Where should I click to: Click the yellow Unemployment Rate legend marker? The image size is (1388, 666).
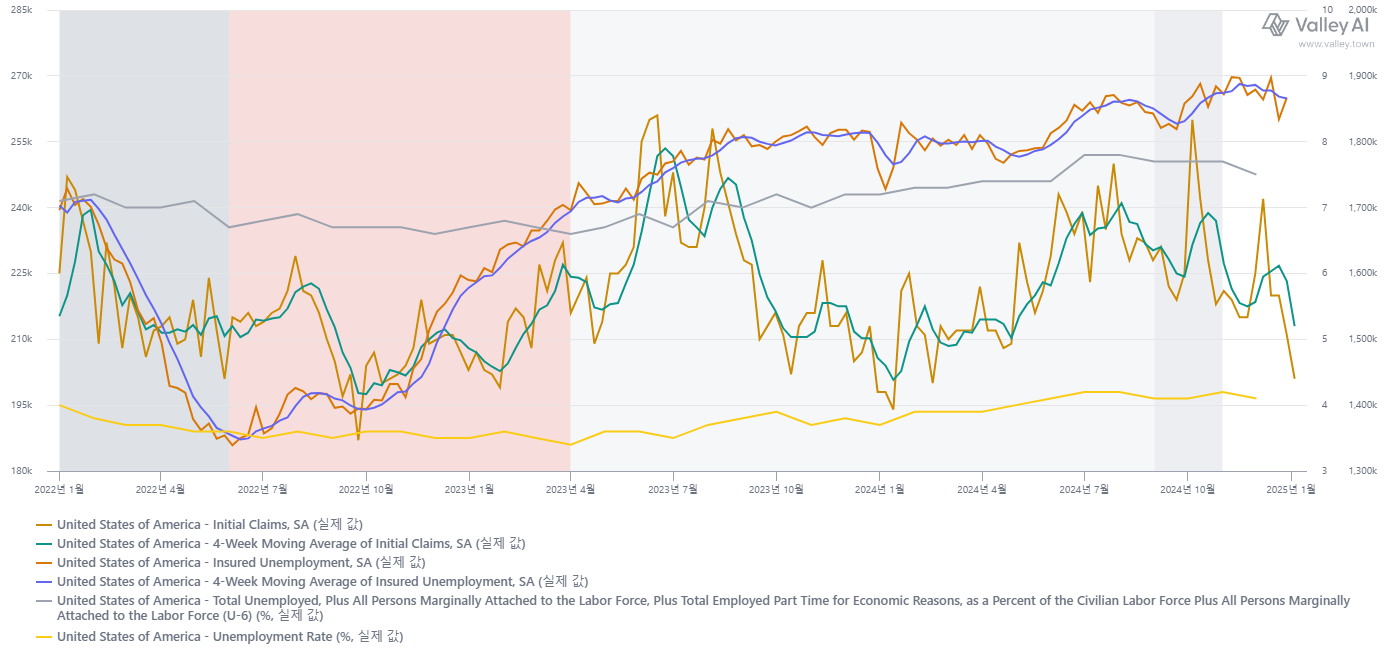[44, 636]
